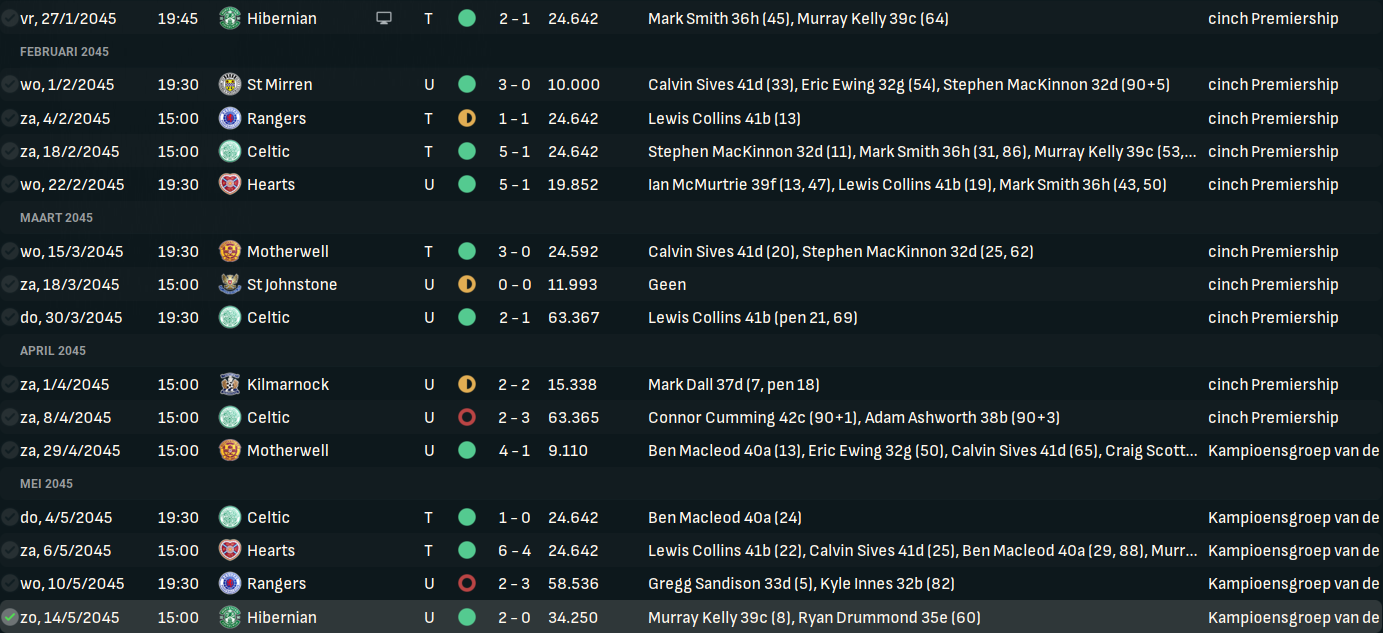Click the orange draw indicator on the St Johnstone row
Screen dimensions: 1383x633
(466, 284)
